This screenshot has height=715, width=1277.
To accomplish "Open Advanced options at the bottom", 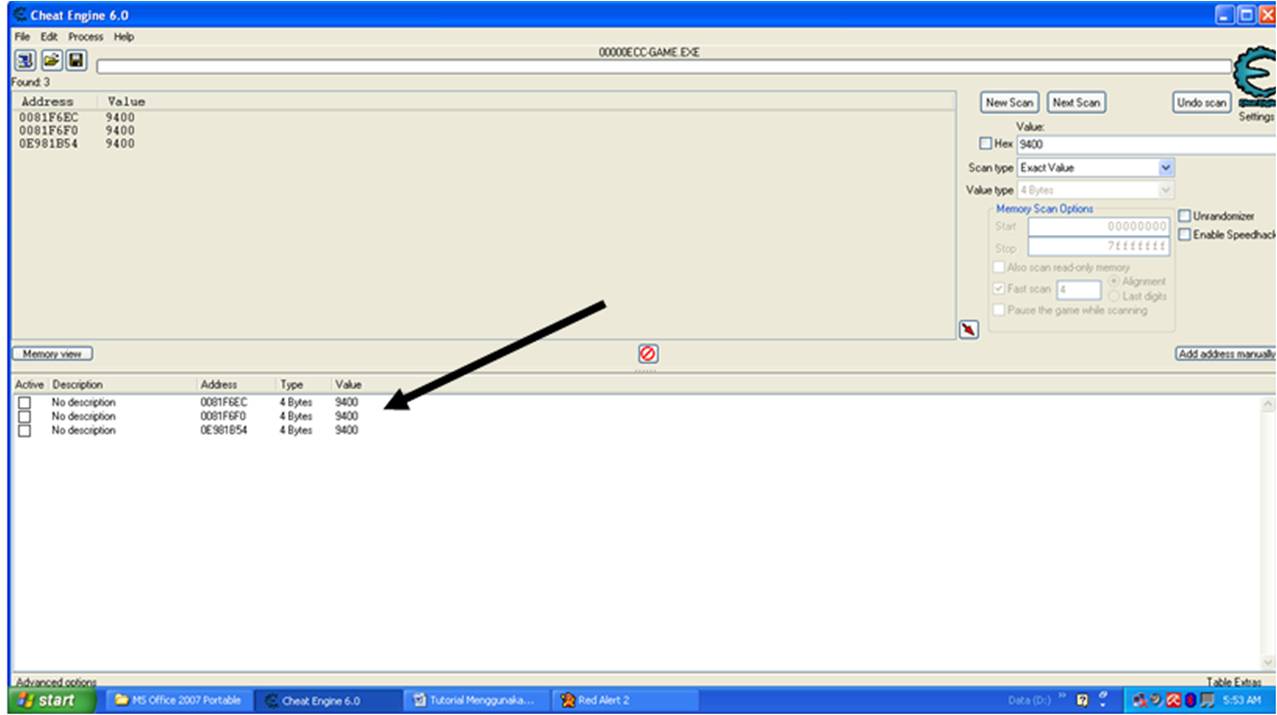I will (x=56, y=682).
